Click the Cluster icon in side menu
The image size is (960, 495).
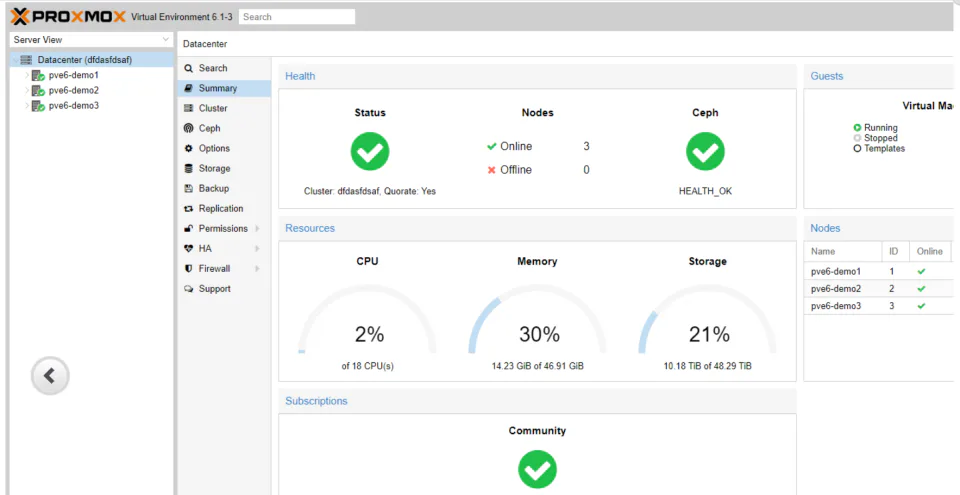(189, 108)
